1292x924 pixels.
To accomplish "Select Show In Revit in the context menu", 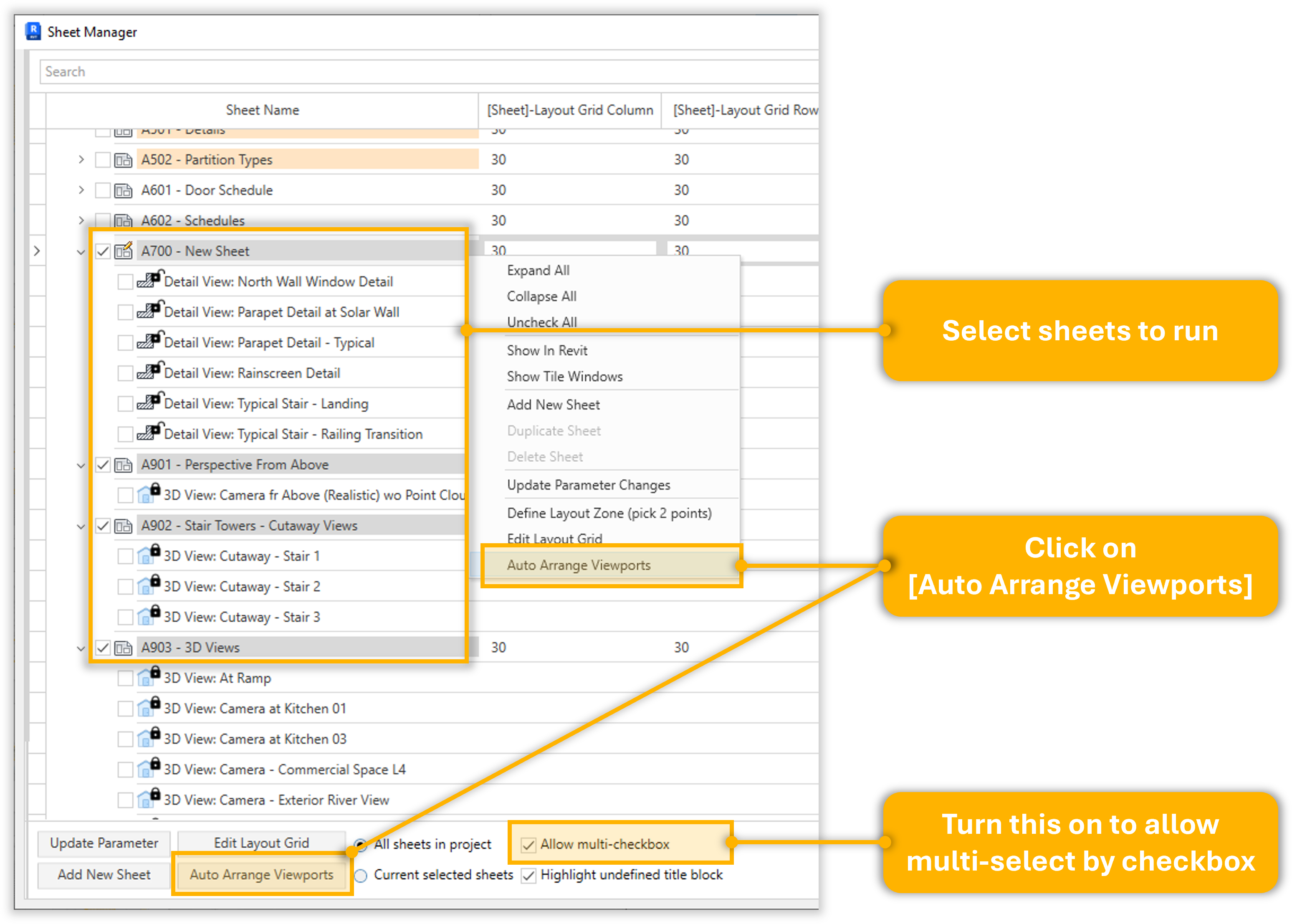I will 547,350.
